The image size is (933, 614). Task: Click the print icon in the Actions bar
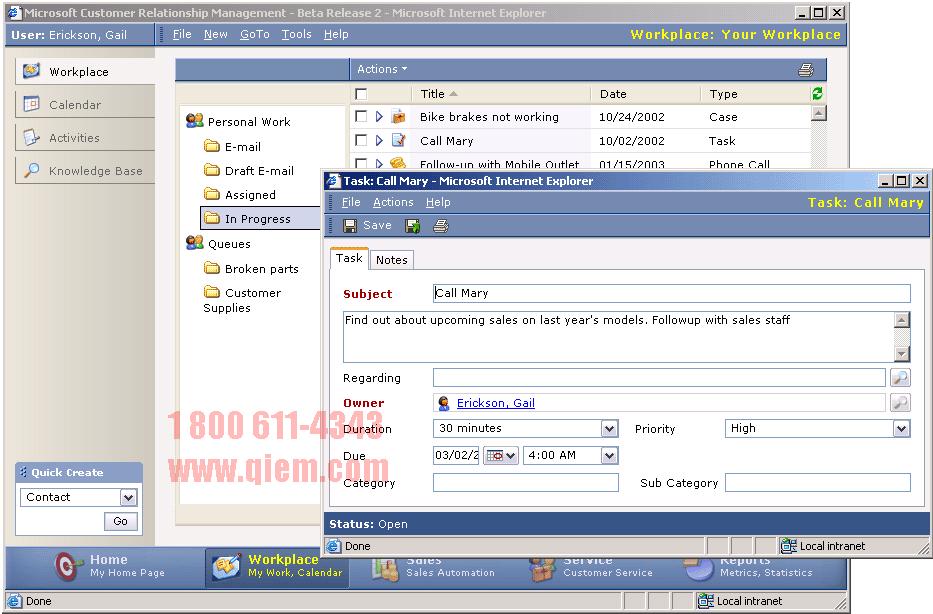(x=806, y=70)
